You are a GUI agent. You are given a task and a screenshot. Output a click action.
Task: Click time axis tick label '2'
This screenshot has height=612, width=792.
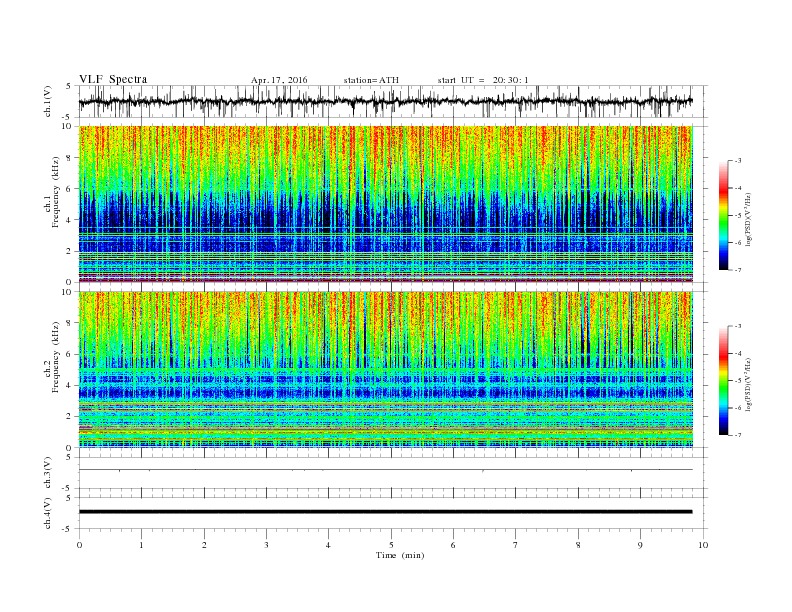[204, 545]
